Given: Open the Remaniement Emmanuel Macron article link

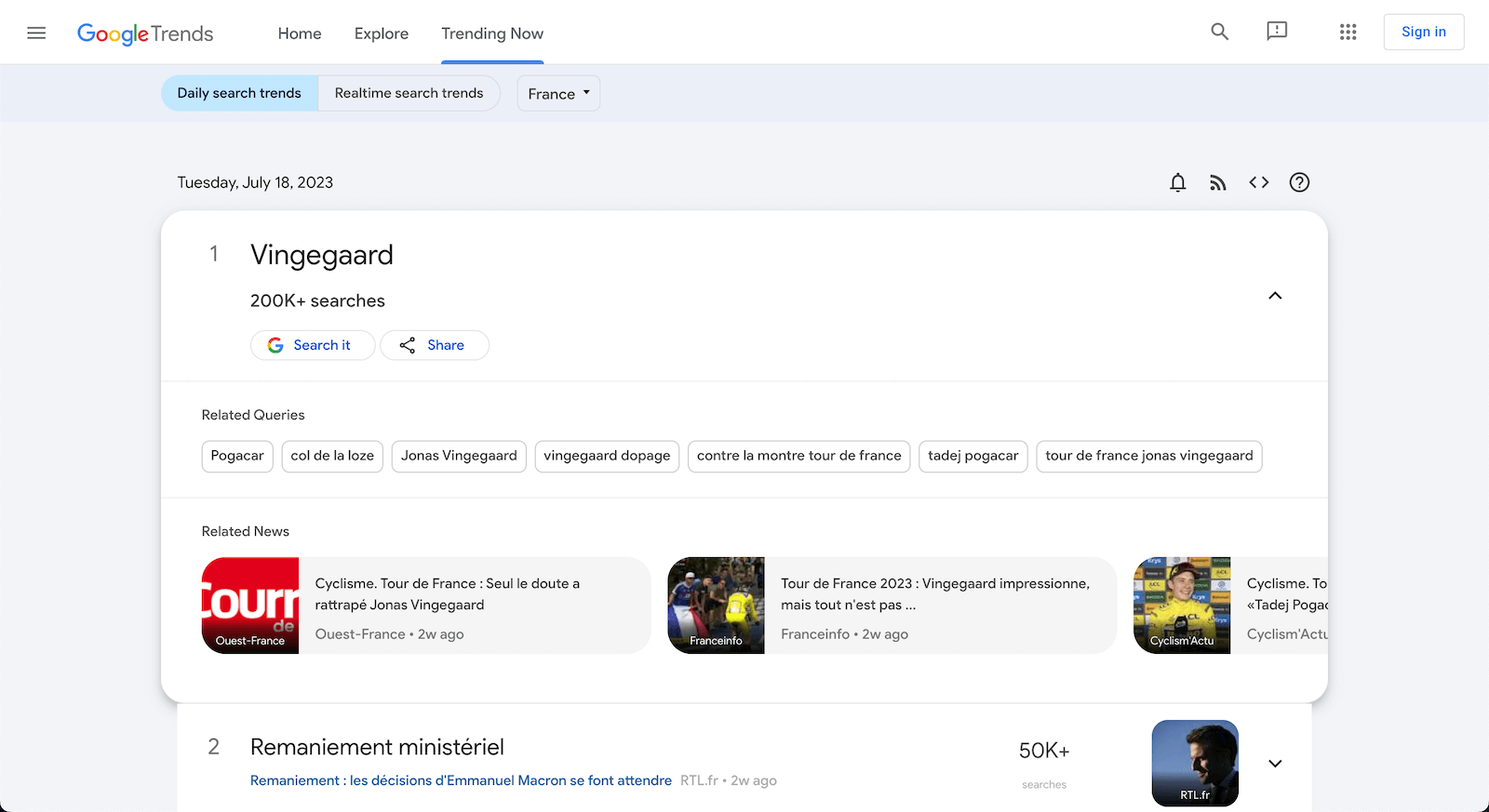Looking at the screenshot, I should tap(461, 780).
